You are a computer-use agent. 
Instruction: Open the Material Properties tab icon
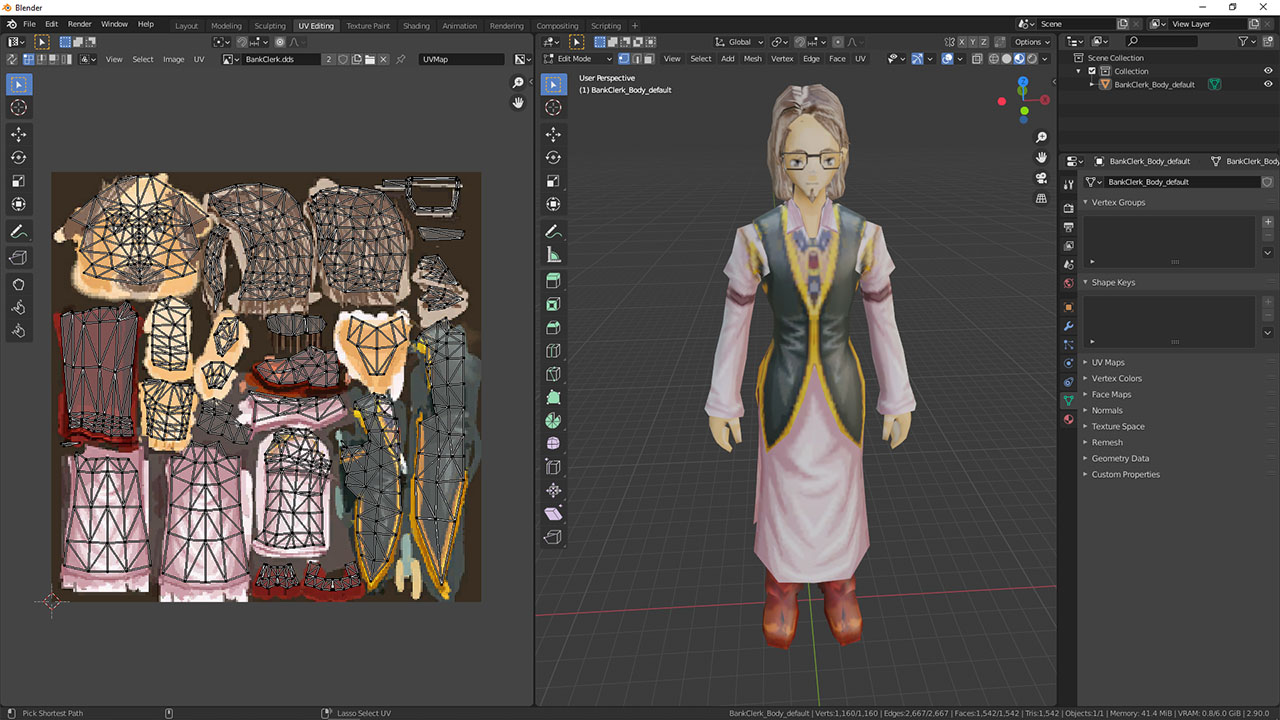coord(1068,420)
